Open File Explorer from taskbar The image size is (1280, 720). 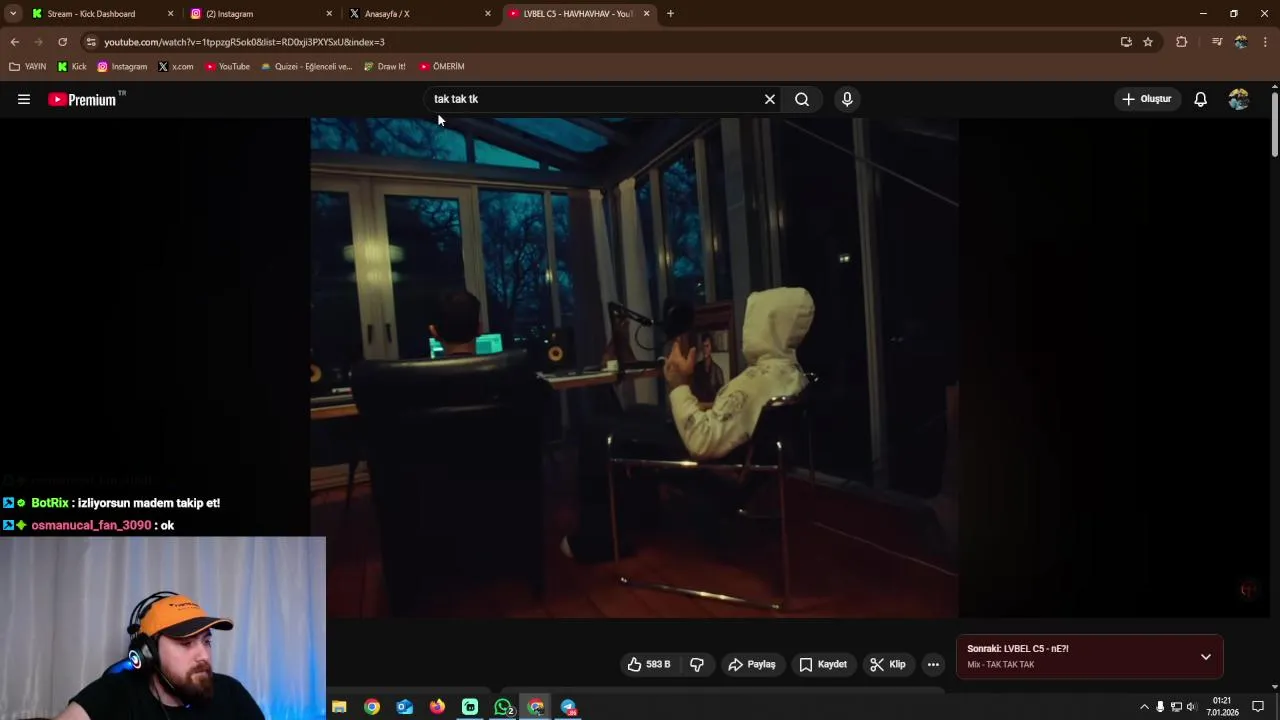coord(339,707)
